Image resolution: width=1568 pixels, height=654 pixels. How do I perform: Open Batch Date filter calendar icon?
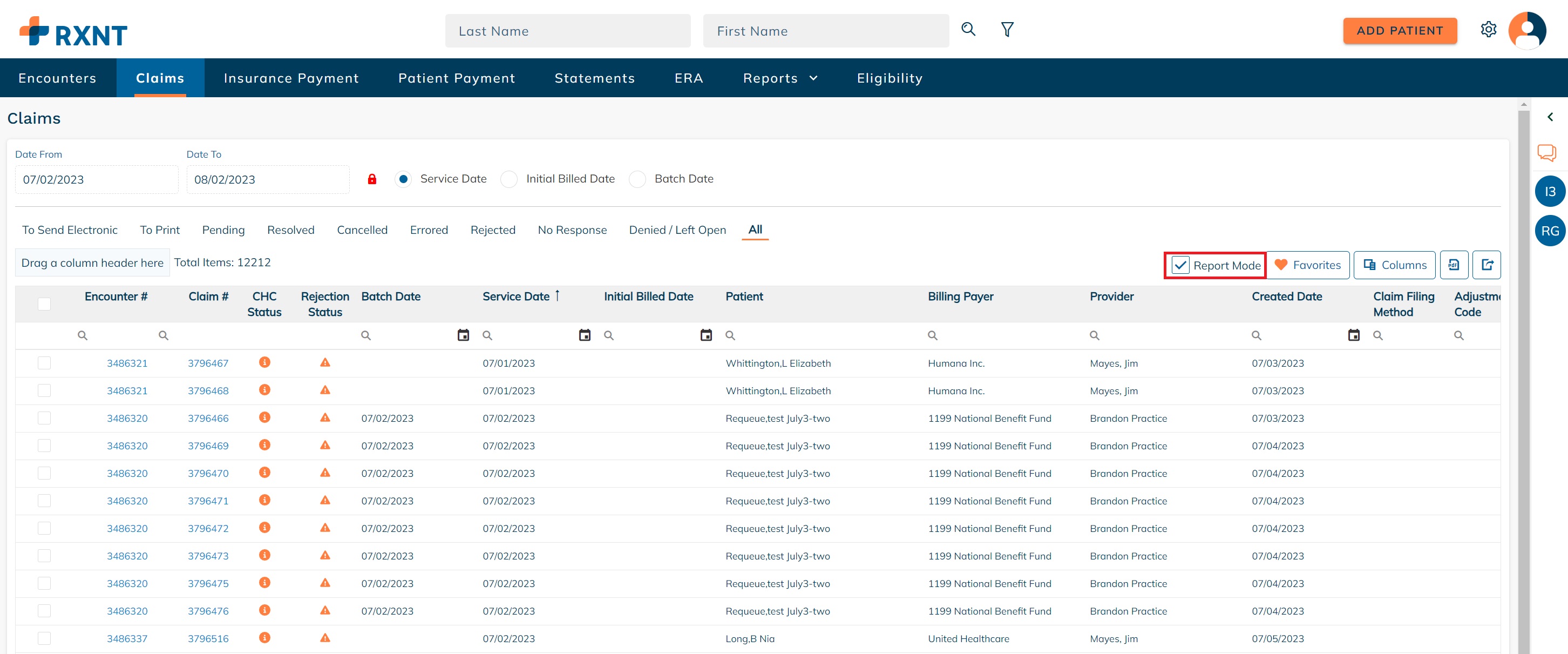click(463, 335)
